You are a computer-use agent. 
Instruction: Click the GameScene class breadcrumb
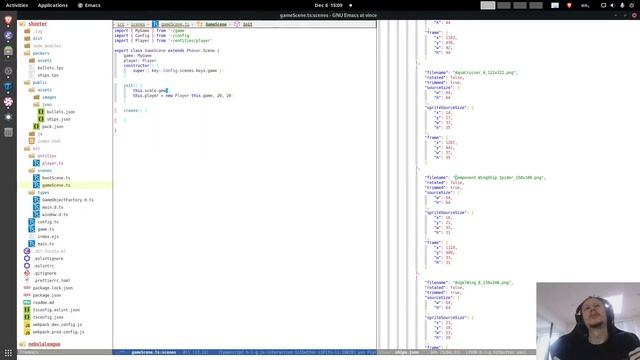[216, 25]
